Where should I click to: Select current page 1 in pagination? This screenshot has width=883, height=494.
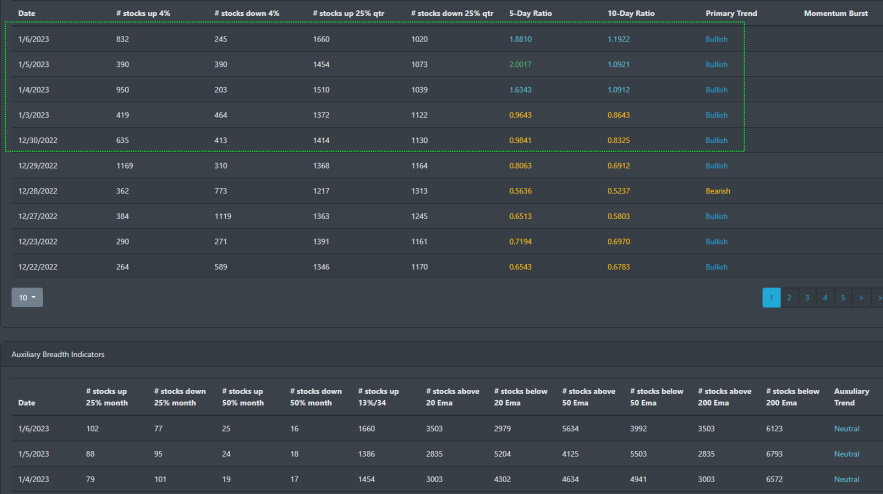(771, 298)
